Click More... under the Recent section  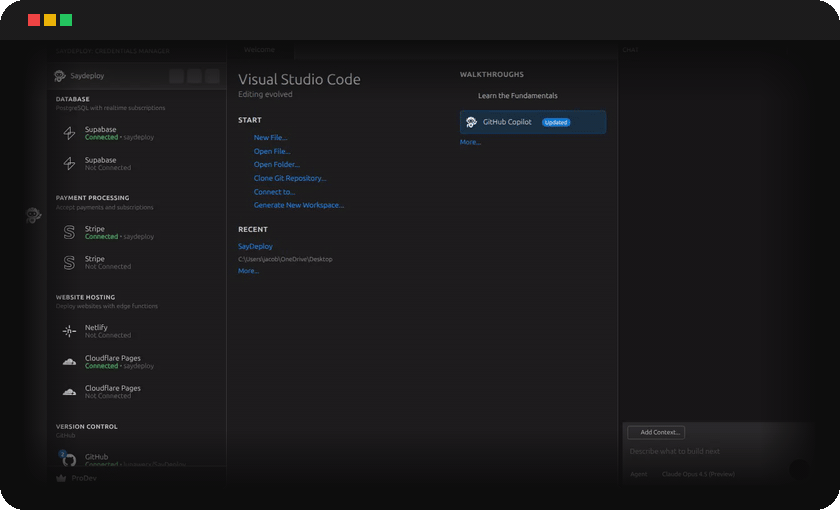pos(249,271)
